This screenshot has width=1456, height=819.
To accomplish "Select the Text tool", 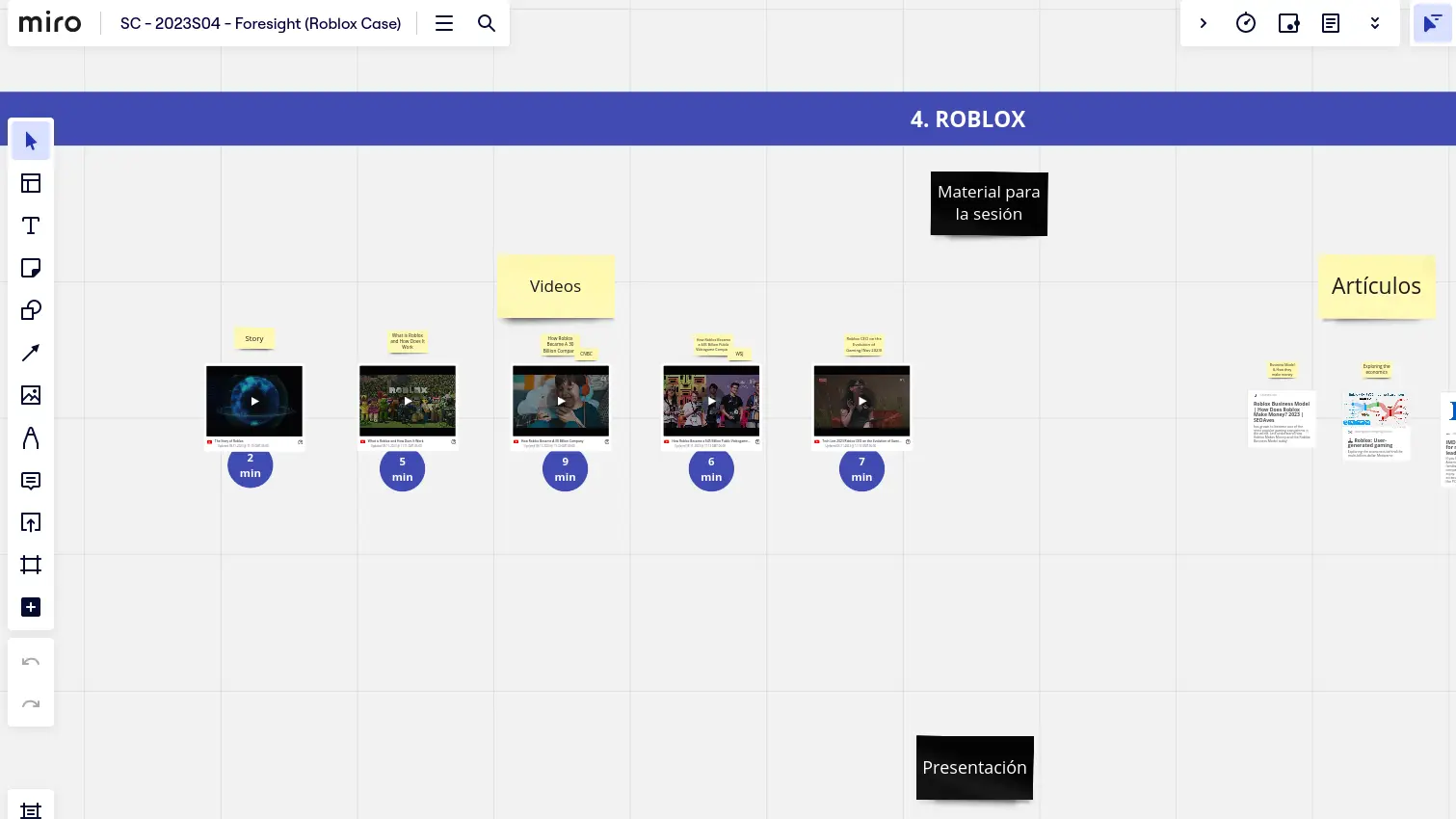I will tap(31, 225).
